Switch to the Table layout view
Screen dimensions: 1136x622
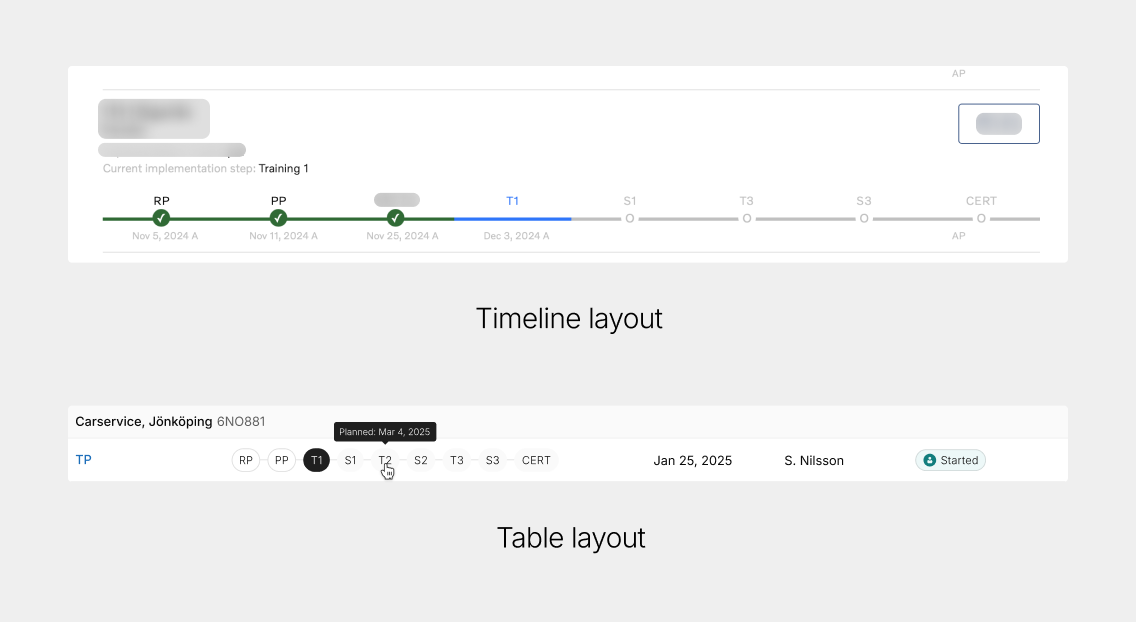coord(570,537)
